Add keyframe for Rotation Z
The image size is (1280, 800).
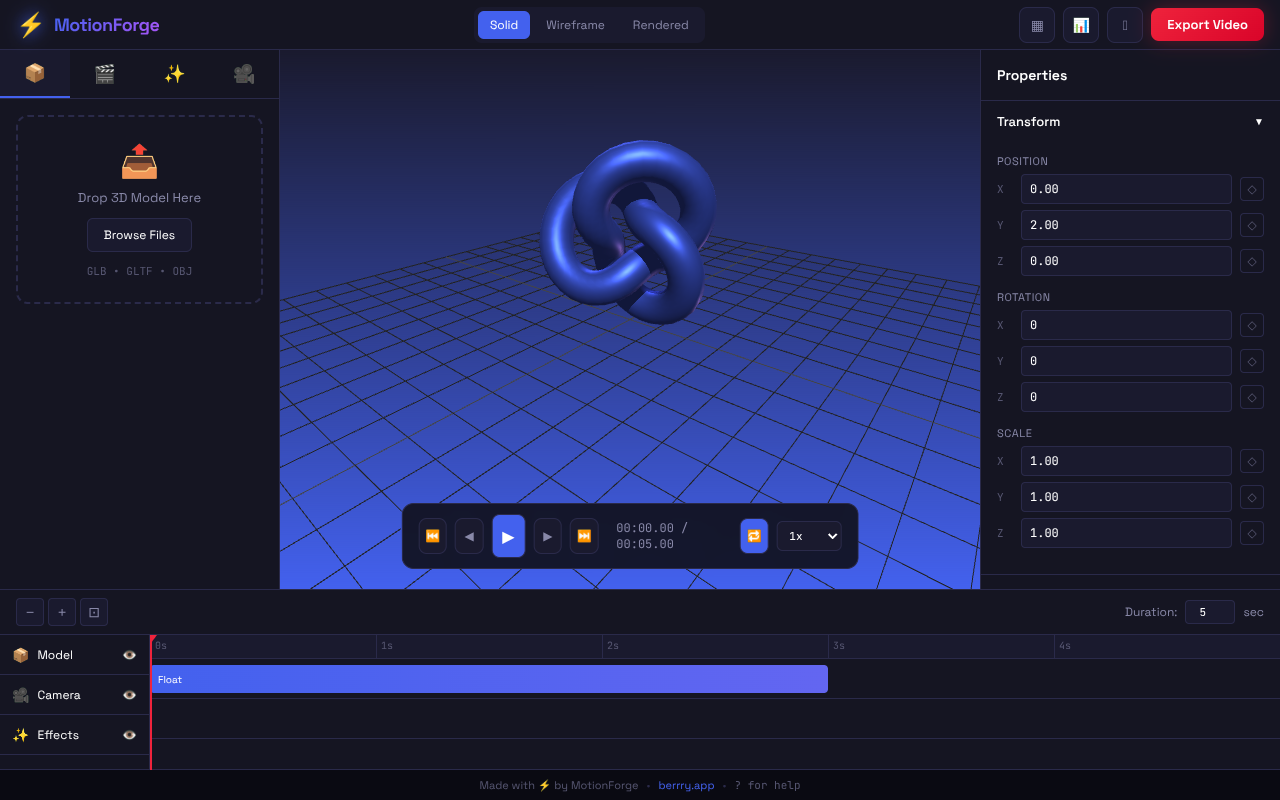click(x=1252, y=397)
